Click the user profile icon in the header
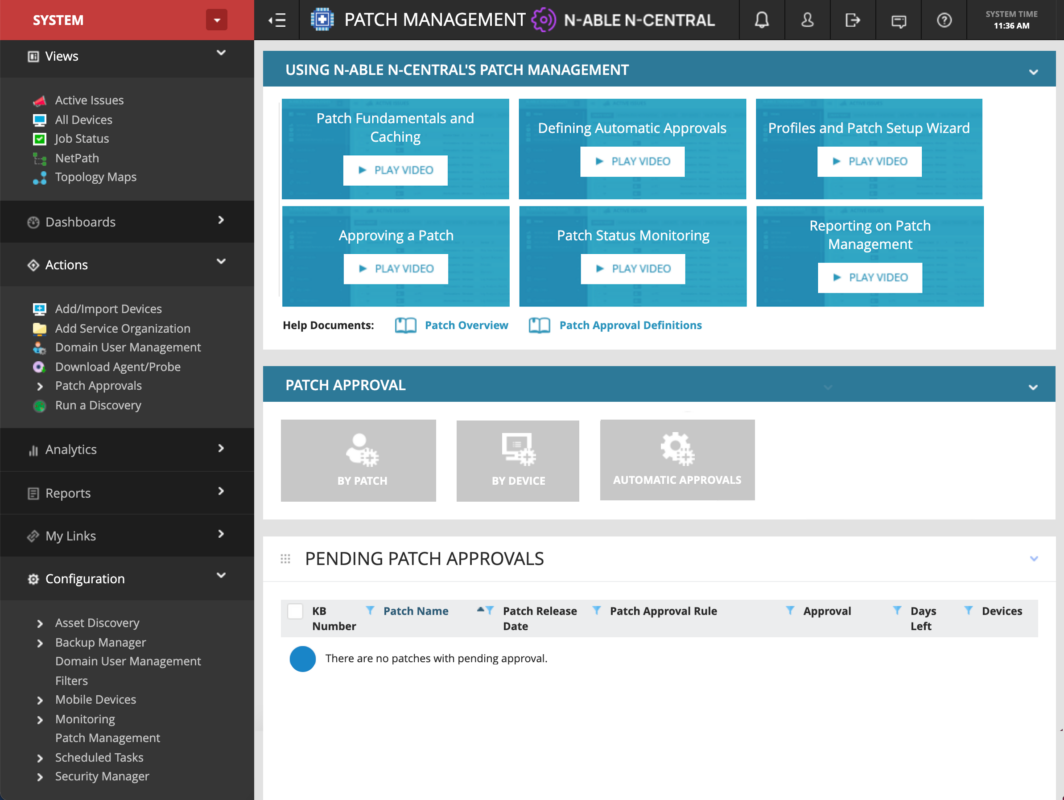The height and width of the screenshot is (800, 1064). (807, 19)
